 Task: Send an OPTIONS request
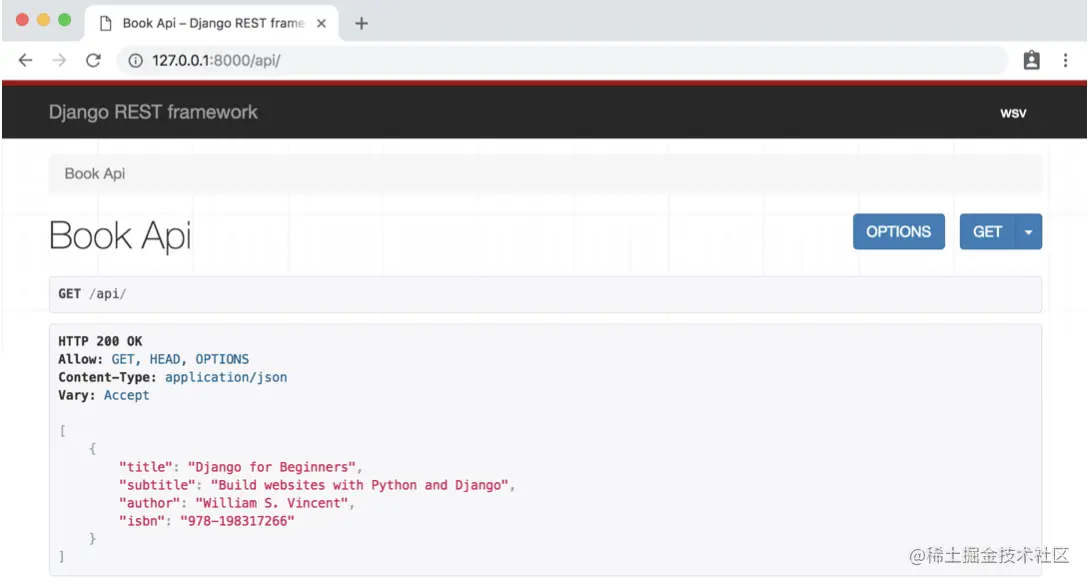pos(899,232)
